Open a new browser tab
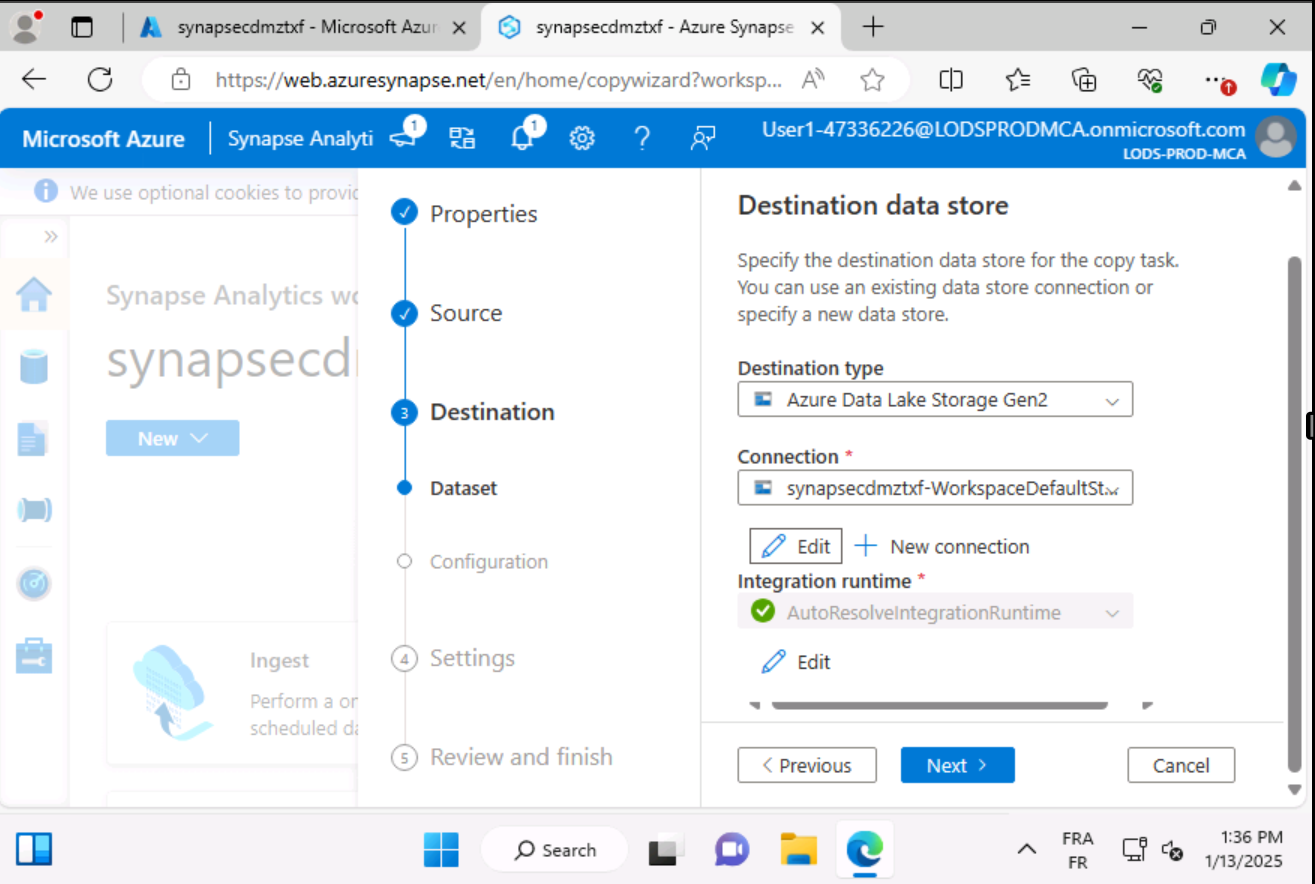Image resolution: width=1315 pixels, height=884 pixels. tap(873, 27)
